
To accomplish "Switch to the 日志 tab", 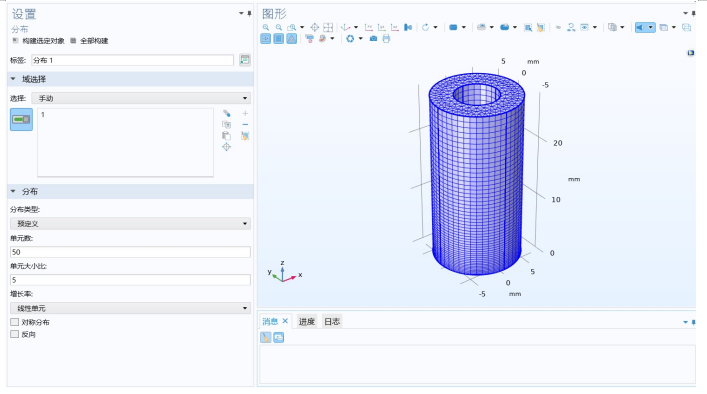I will 332,321.
